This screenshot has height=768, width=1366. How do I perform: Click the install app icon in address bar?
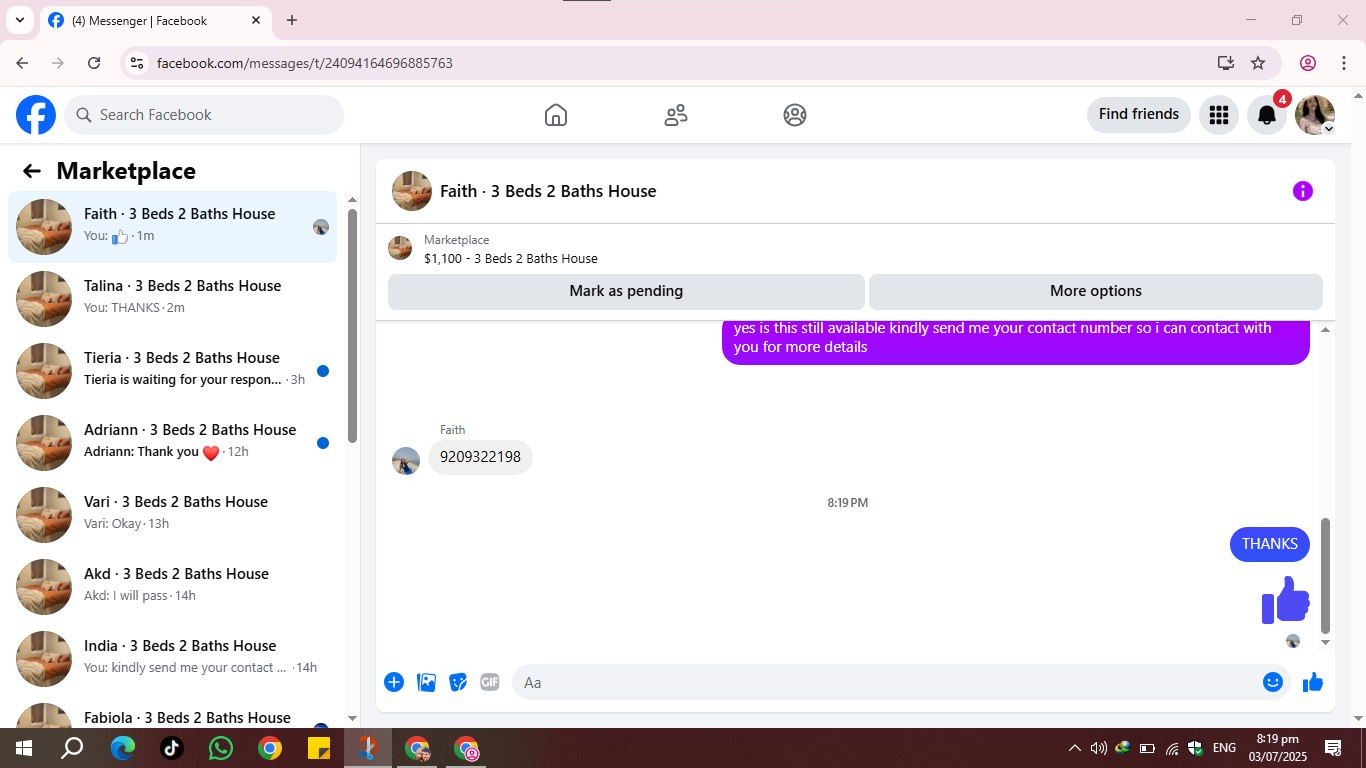tap(1226, 63)
